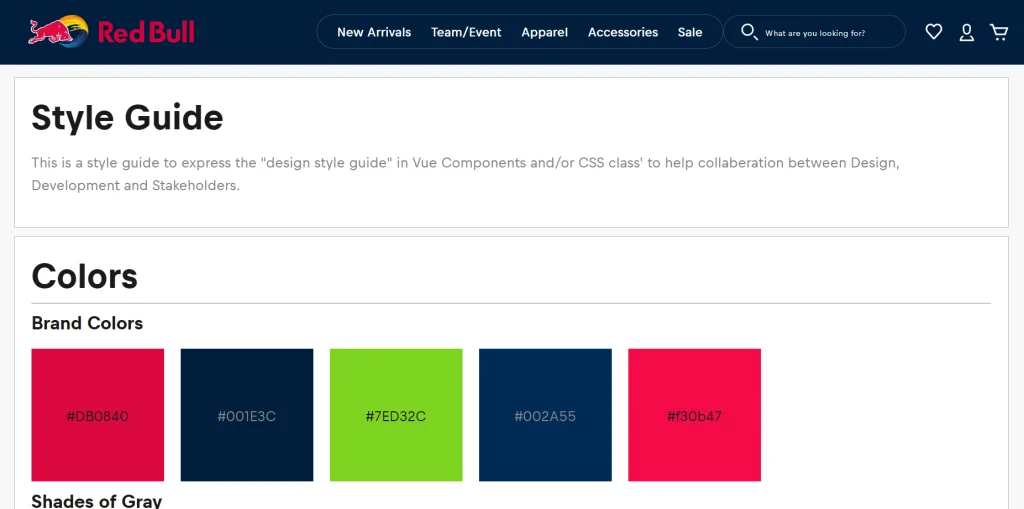Click the Brand Colors subheading
This screenshot has height=509, width=1024.
point(87,323)
